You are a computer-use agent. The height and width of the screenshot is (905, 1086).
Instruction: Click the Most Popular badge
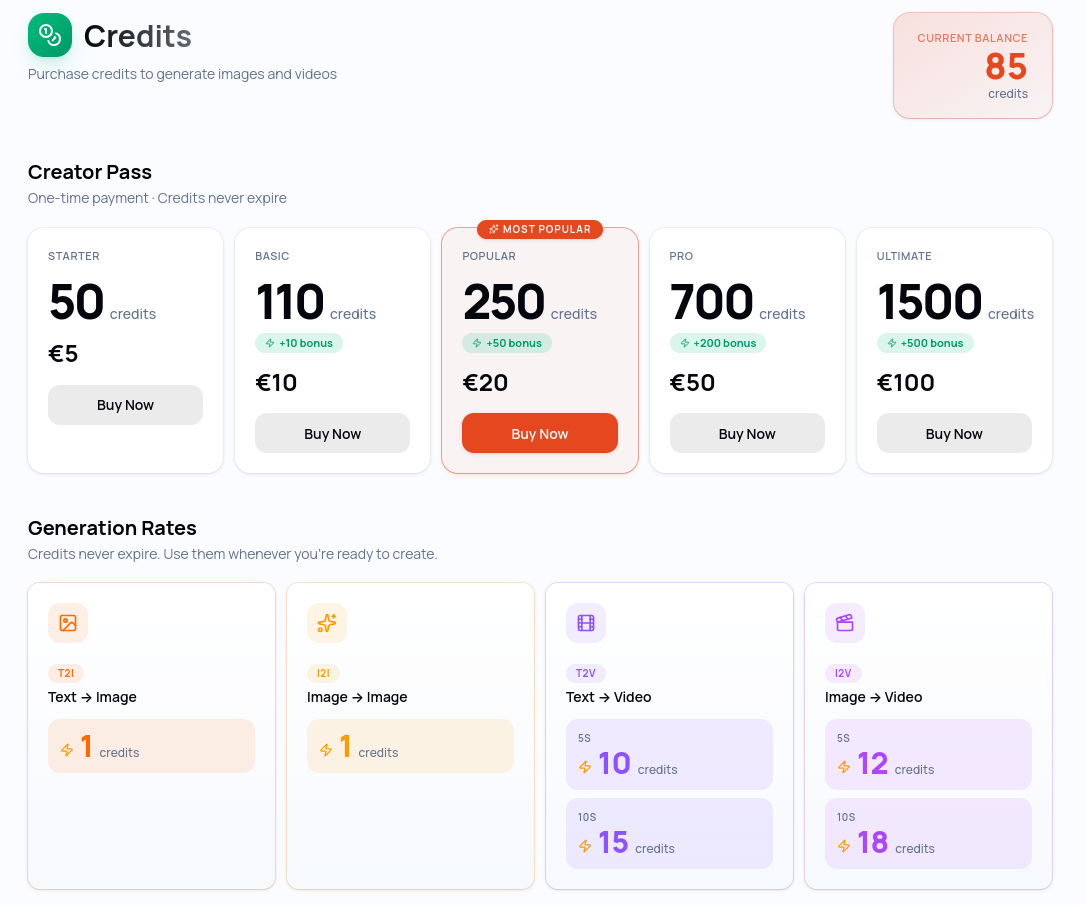coord(540,229)
